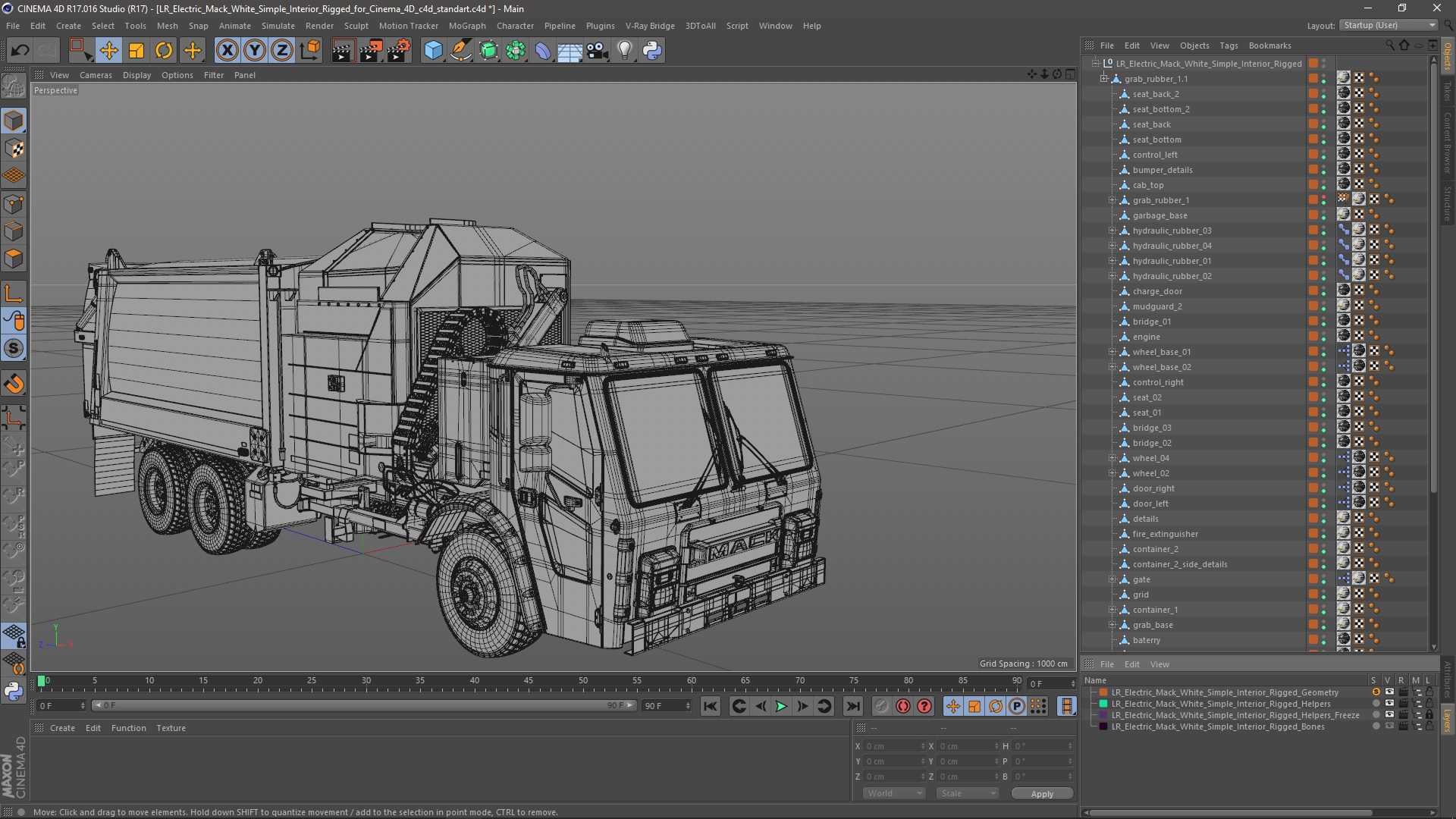Screen dimensions: 1456x819
Task: Add a Cube primitive object
Action: click(433, 51)
